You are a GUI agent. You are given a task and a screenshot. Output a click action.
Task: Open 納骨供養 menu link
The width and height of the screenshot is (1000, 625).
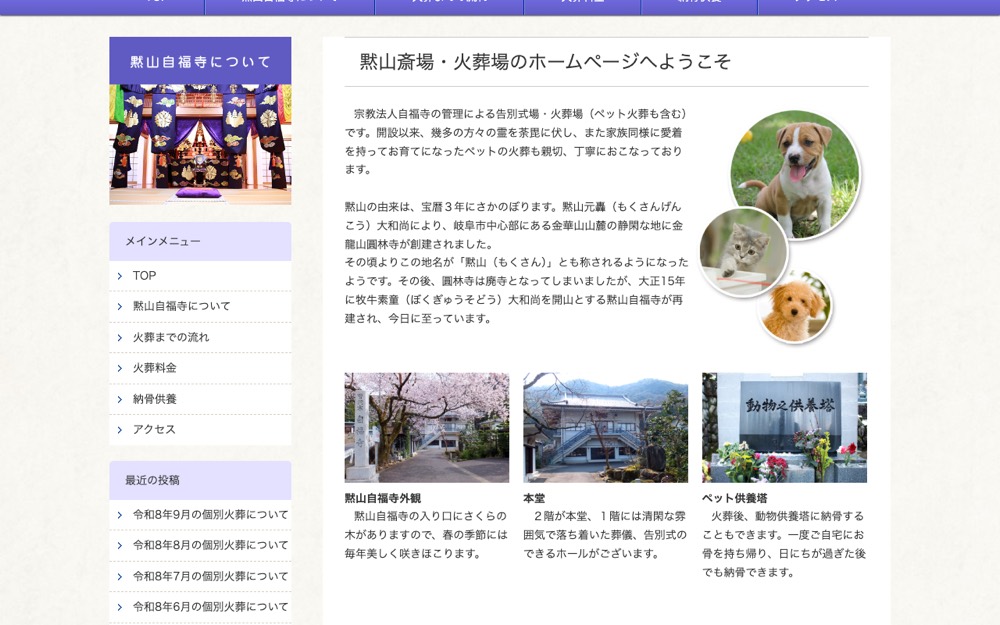pyautogui.click(x=154, y=399)
